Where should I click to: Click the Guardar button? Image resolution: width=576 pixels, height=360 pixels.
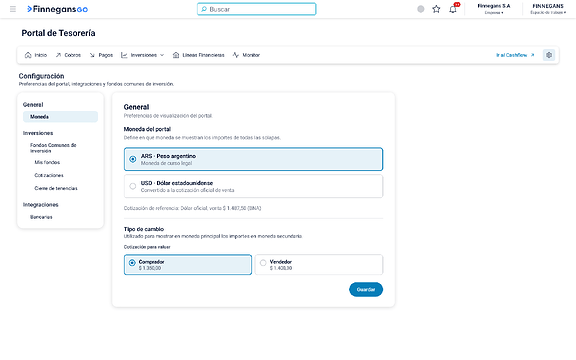(x=366, y=289)
